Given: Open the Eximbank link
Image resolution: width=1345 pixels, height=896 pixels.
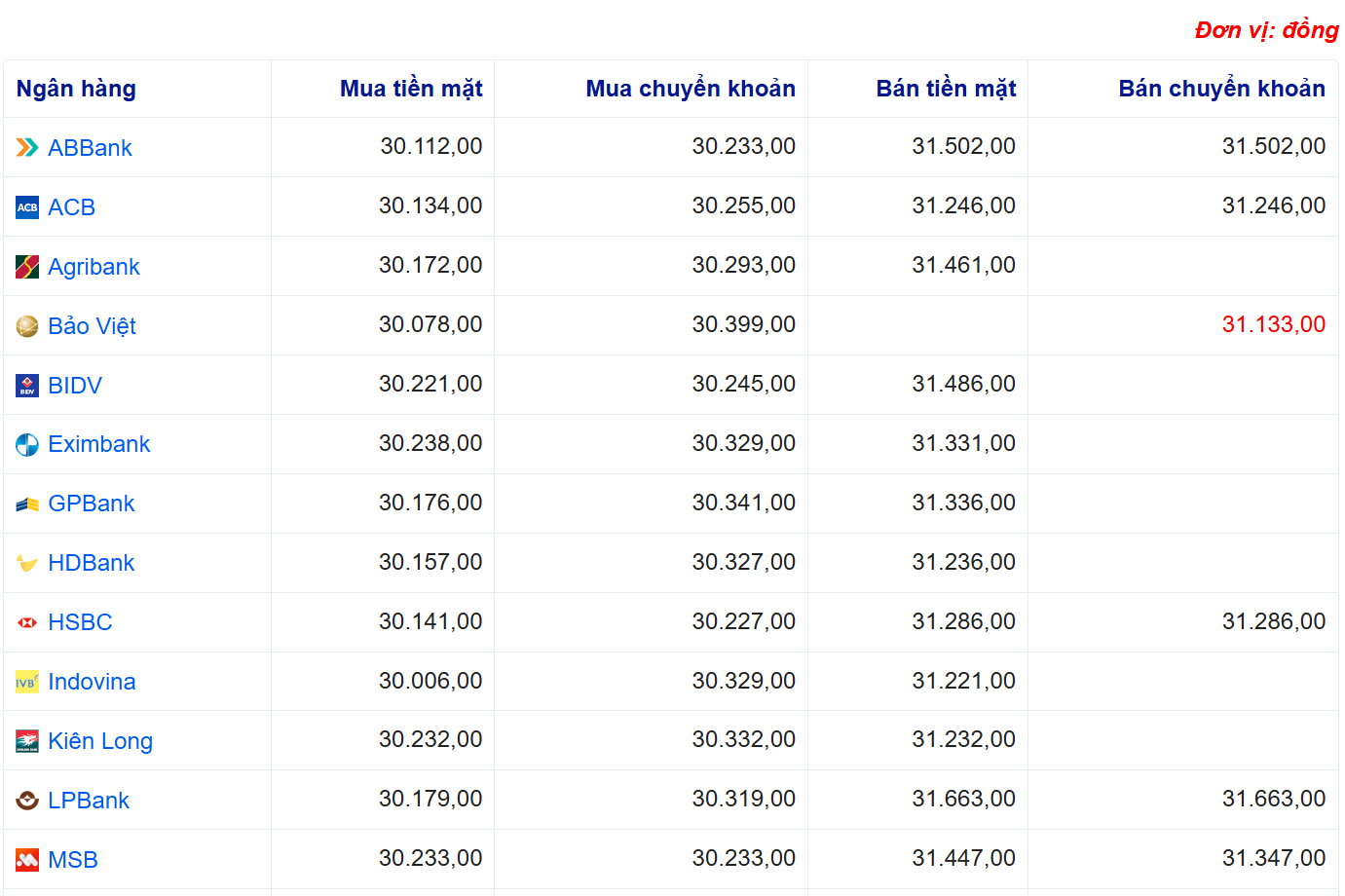Looking at the screenshot, I should [99, 444].
